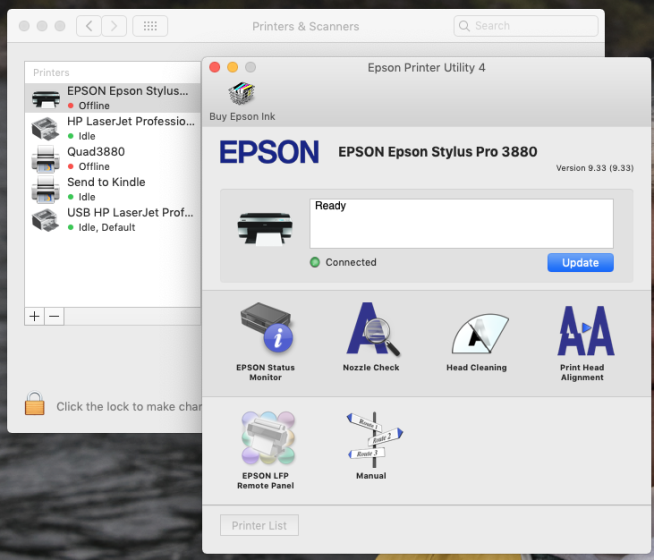
Task: Show all preferences grid button
Action: point(150,26)
